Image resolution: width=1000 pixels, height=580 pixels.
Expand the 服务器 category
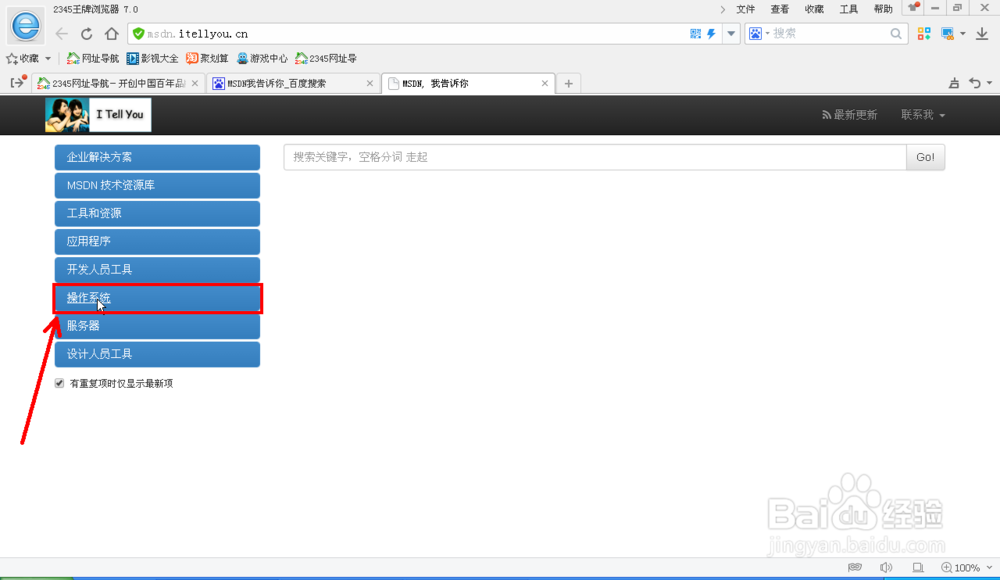tap(158, 326)
